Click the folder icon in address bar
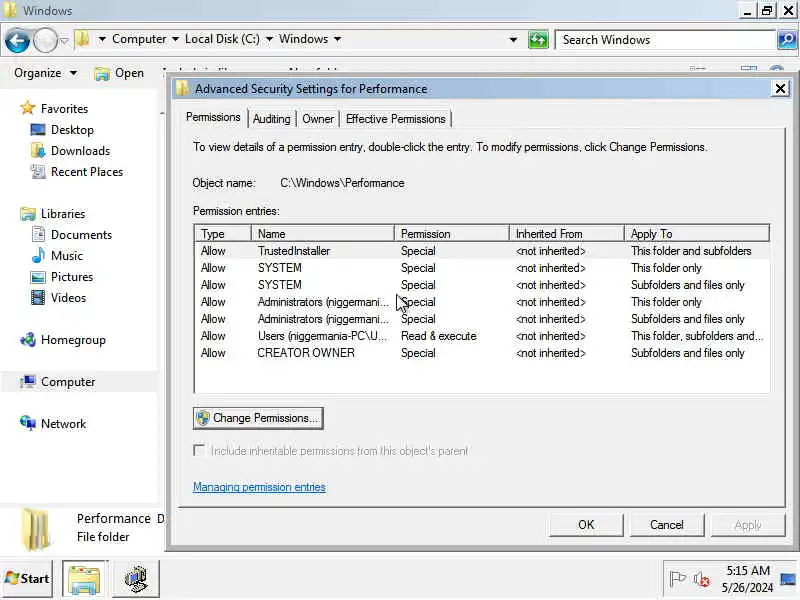This screenshot has height=600, width=800. 83,39
